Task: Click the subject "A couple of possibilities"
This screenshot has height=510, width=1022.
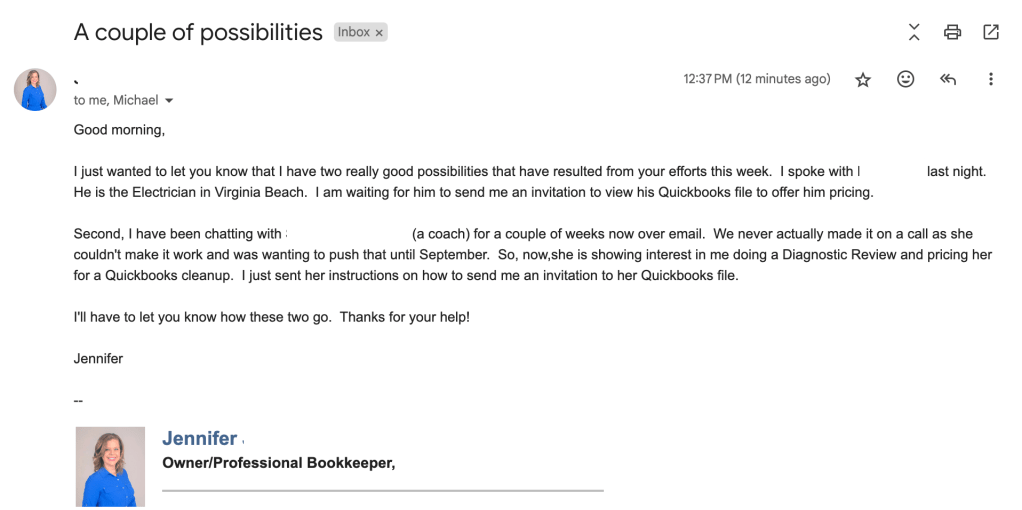Action: pos(198,32)
